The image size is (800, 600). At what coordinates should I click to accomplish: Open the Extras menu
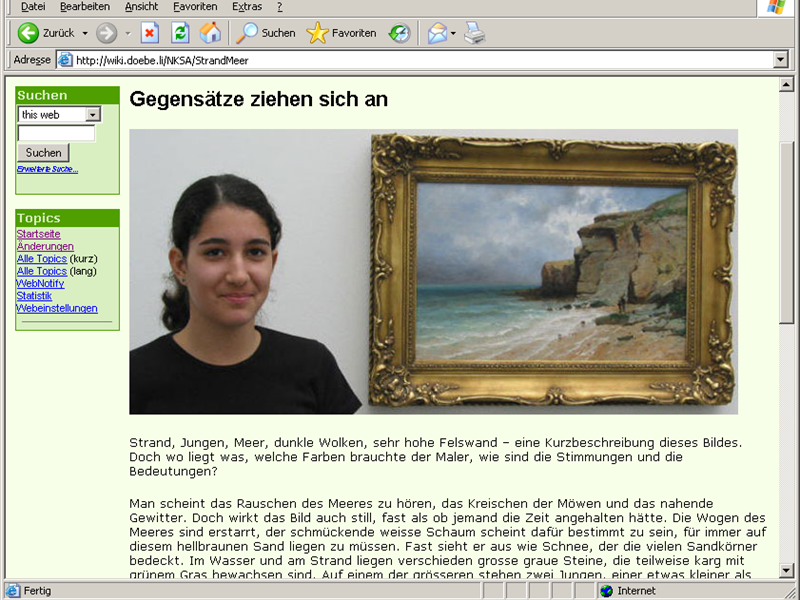tap(246, 7)
